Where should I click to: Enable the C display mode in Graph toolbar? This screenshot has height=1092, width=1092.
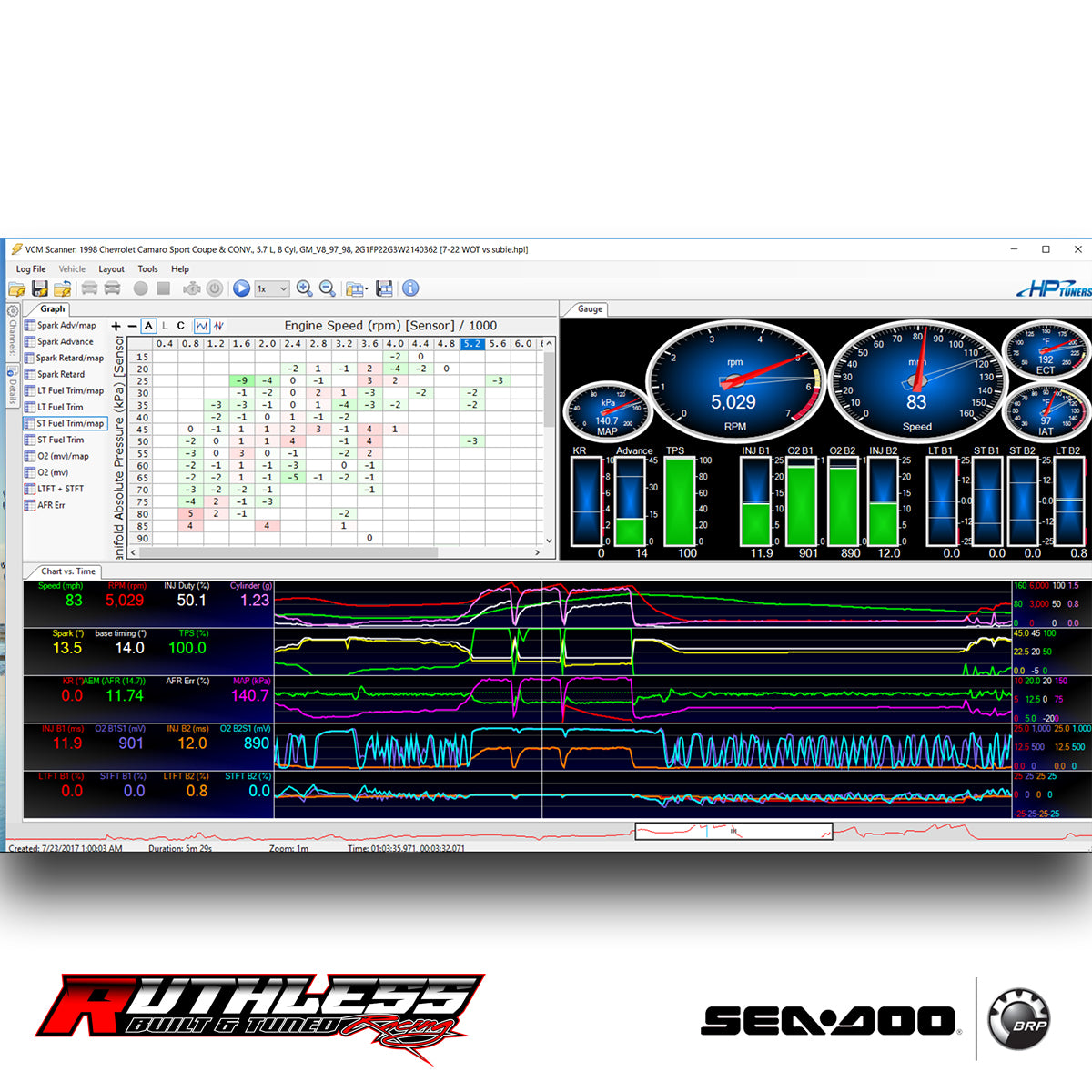[180, 325]
